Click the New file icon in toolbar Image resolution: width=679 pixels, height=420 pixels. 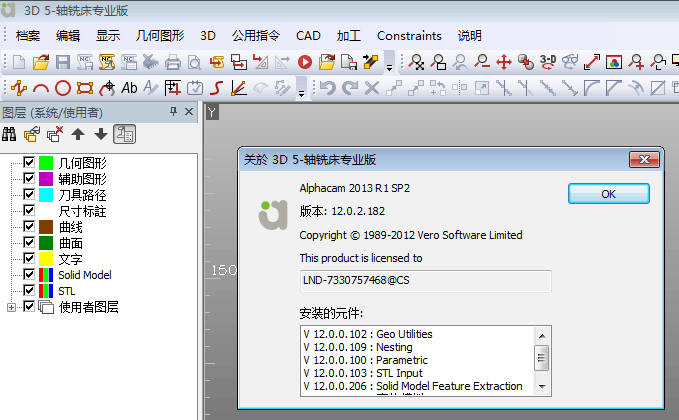coord(19,62)
